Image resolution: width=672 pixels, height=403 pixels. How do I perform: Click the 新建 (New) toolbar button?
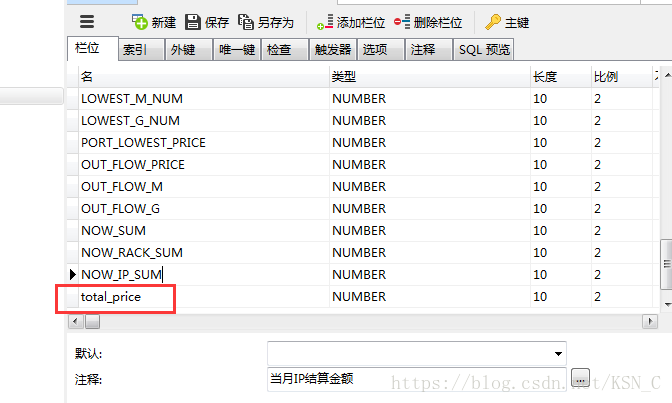154,22
